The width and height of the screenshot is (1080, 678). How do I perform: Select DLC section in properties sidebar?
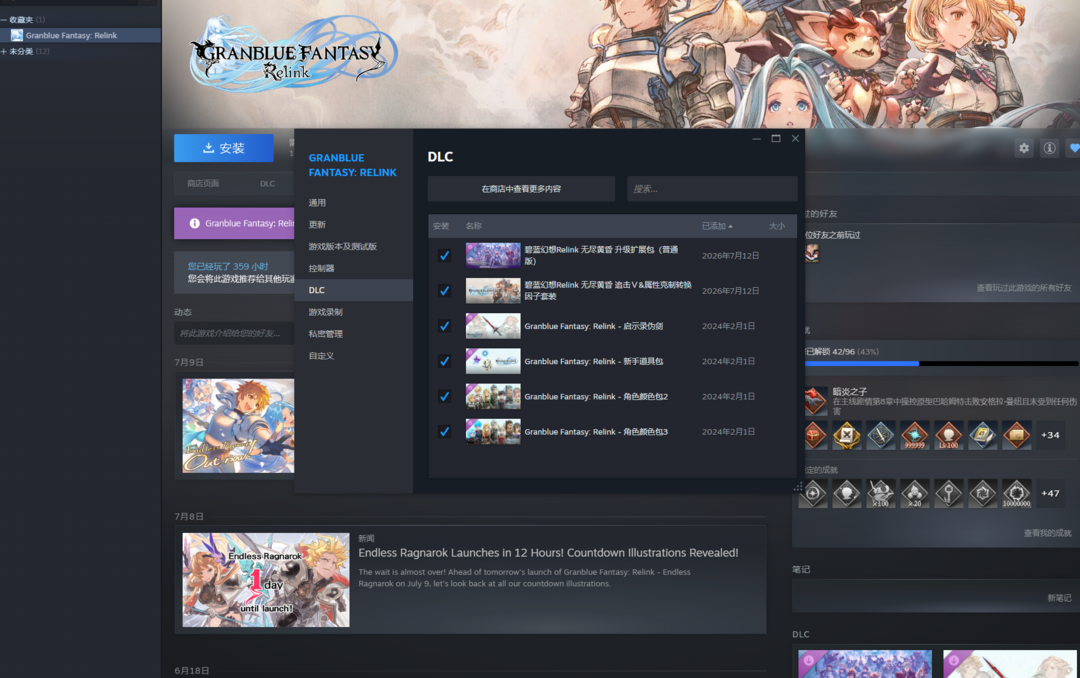(x=354, y=290)
